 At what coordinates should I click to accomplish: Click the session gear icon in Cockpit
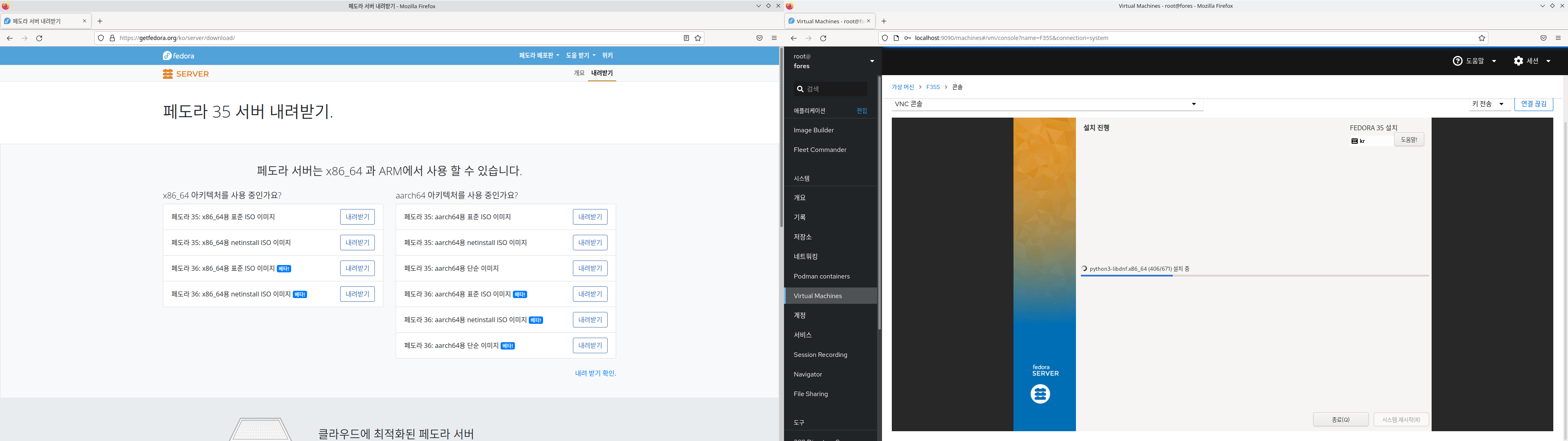[1518, 61]
